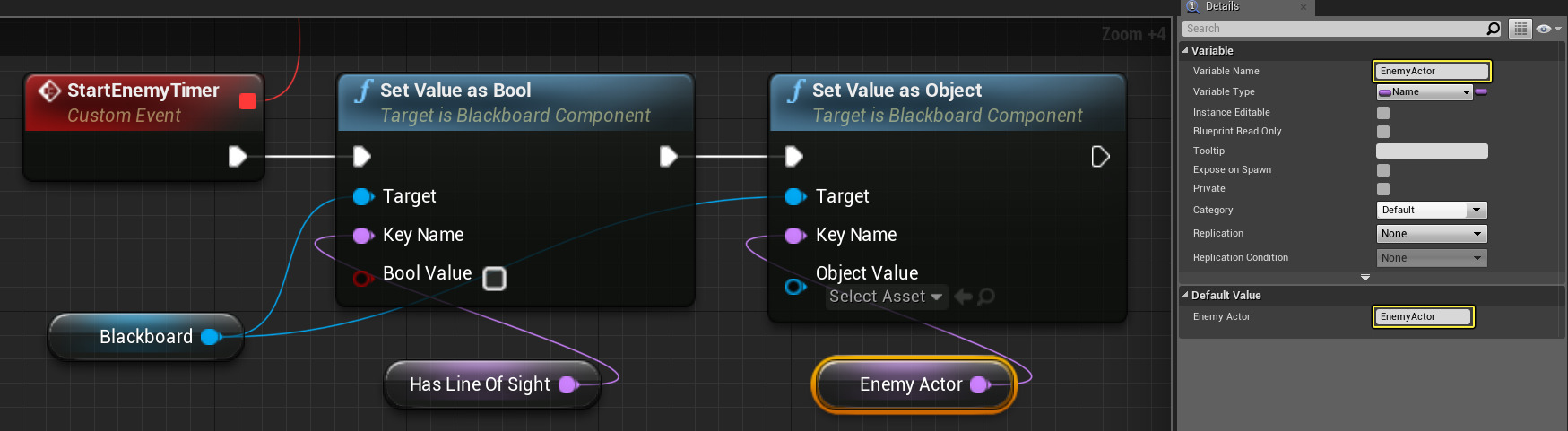Open the Replication dropdown
This screenshot has height=431, width=1568.
(x=1431, y=234)
